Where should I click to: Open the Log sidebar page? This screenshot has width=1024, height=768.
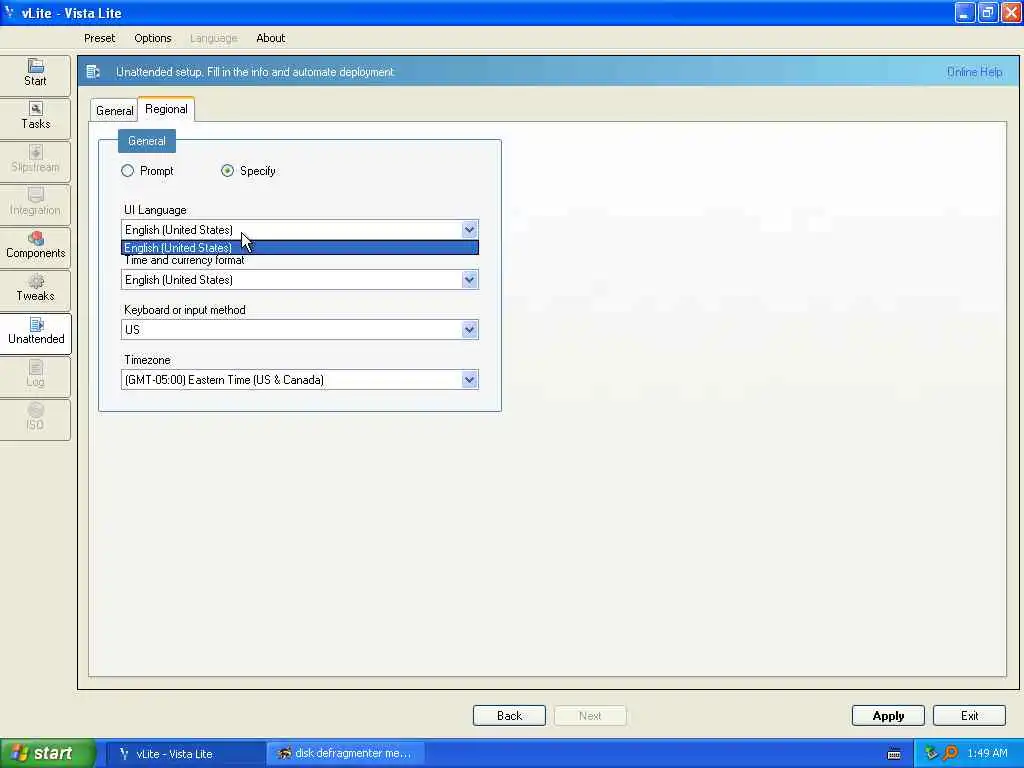[x=35, y=375]
